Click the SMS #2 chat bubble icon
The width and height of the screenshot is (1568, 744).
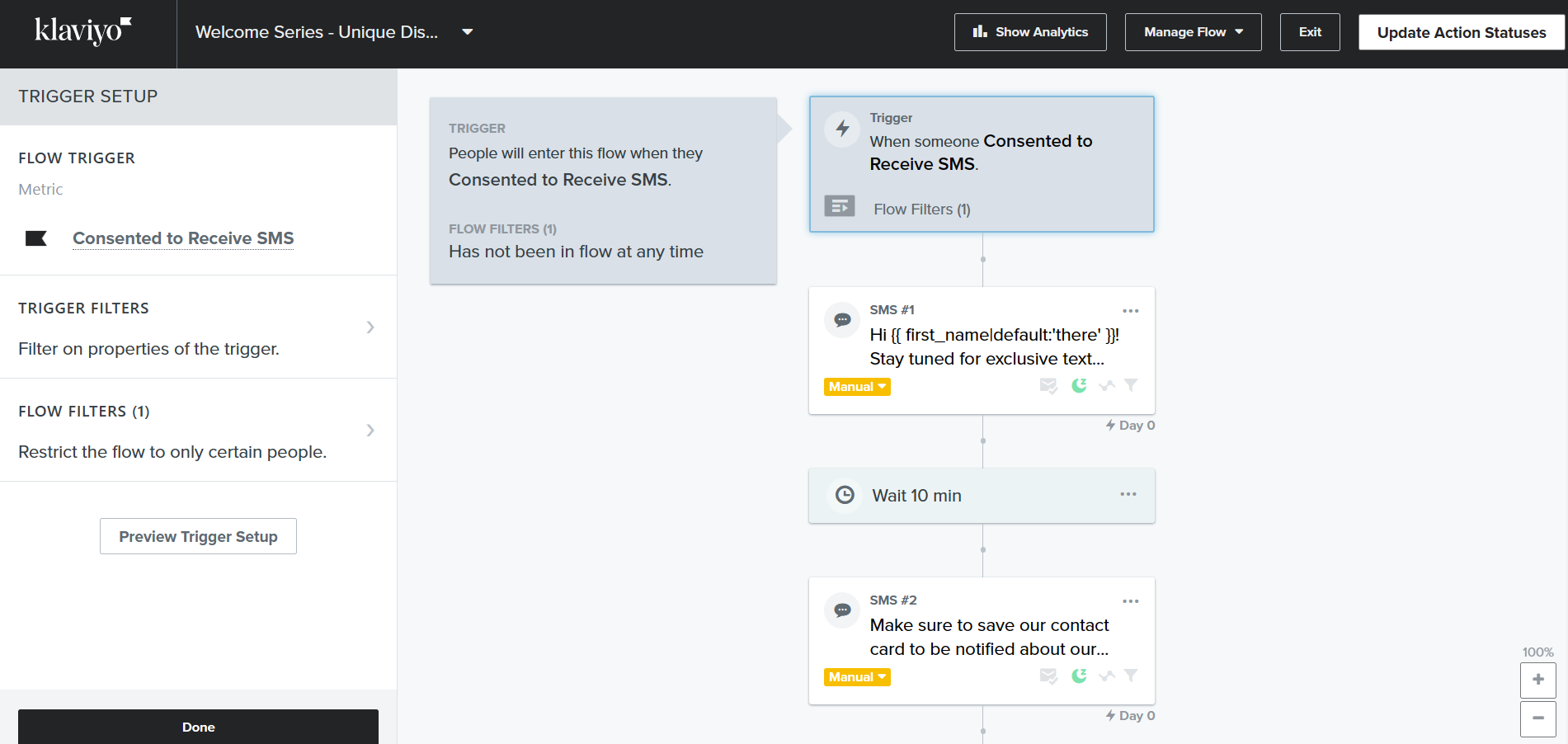[842, 610]
